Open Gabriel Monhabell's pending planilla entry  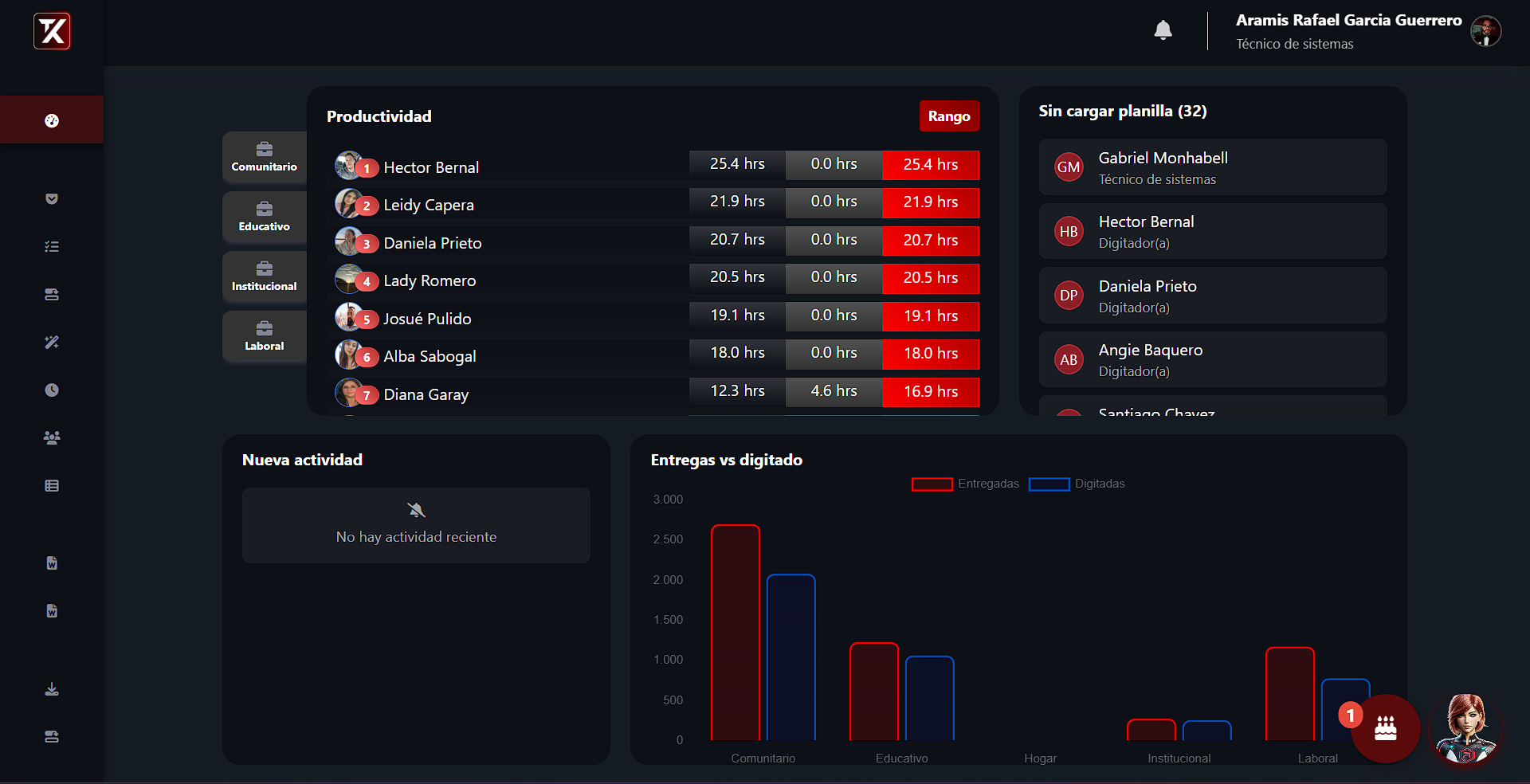tap(1212, 167)
